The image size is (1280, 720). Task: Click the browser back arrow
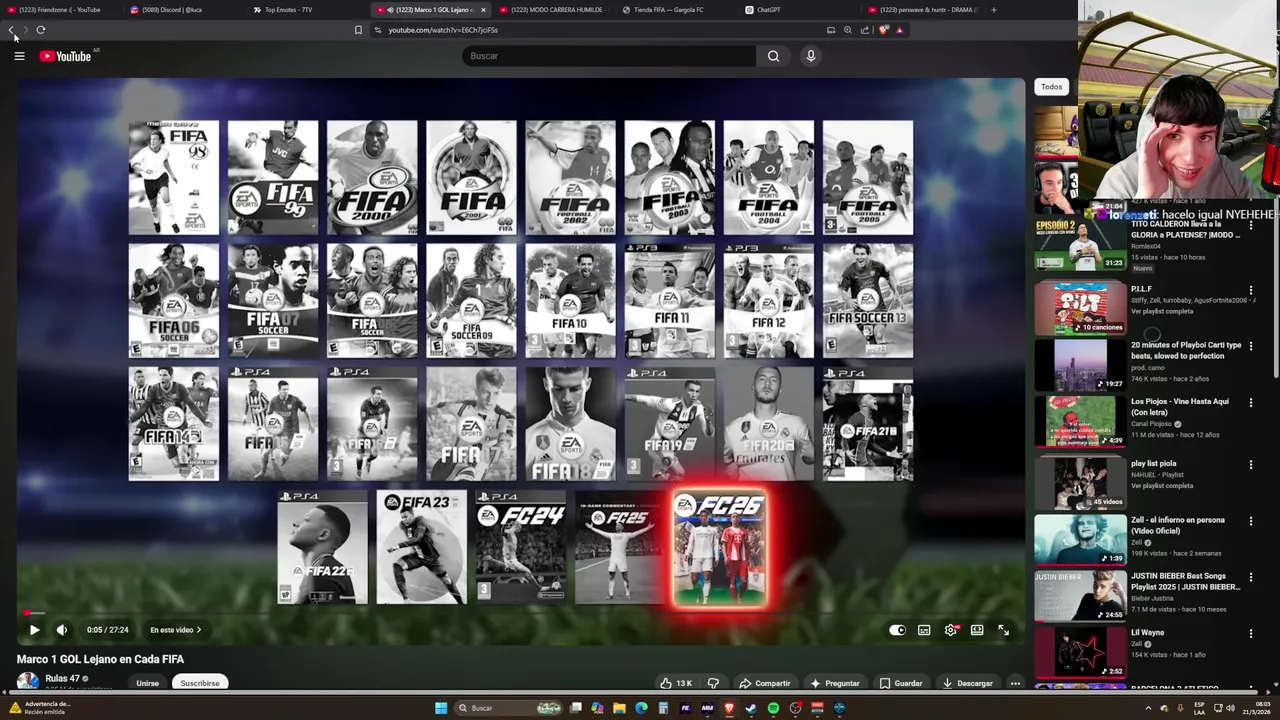(12, 30)
